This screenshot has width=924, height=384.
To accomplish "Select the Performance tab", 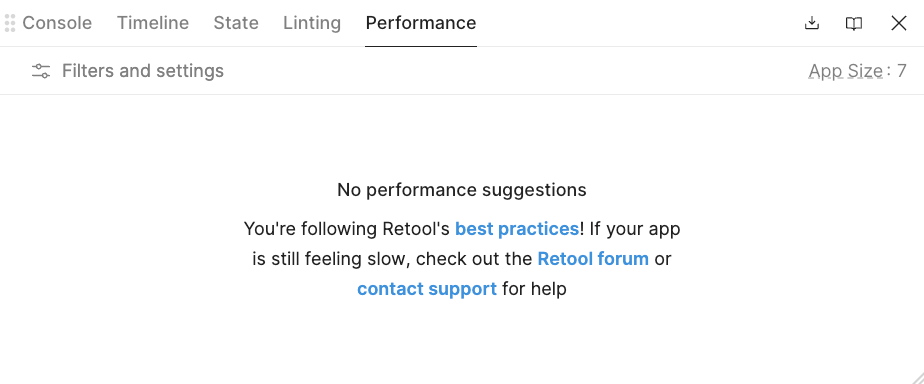I will coord(421,23).
